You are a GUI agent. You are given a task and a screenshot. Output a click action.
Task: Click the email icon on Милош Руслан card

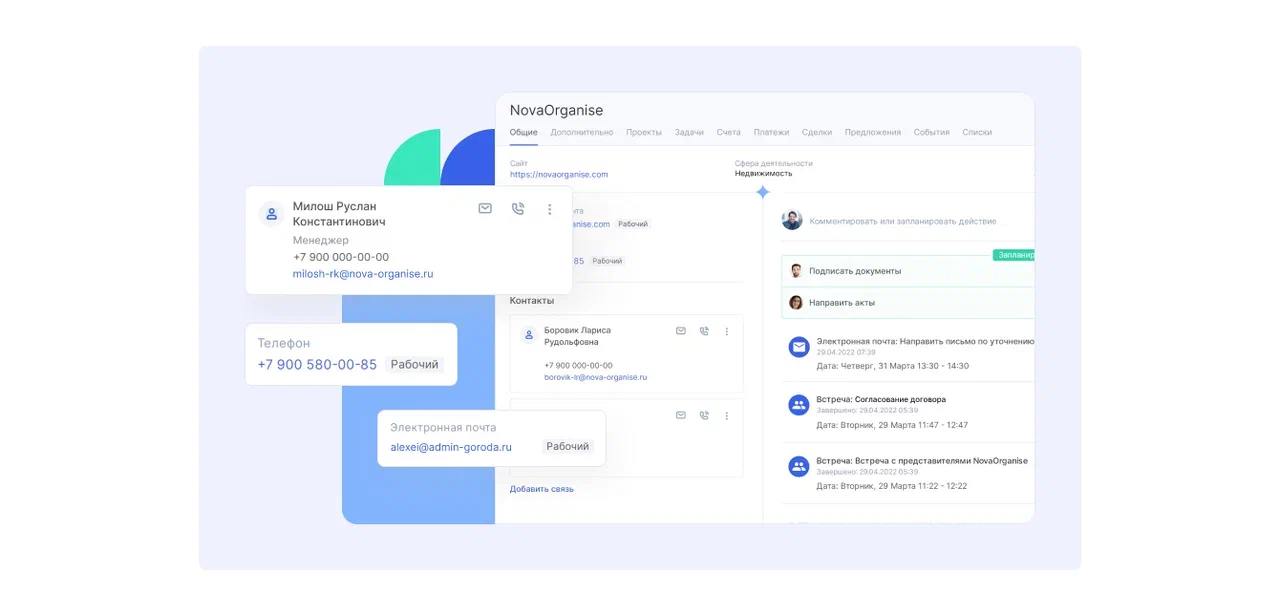click(x=485, y=209)
